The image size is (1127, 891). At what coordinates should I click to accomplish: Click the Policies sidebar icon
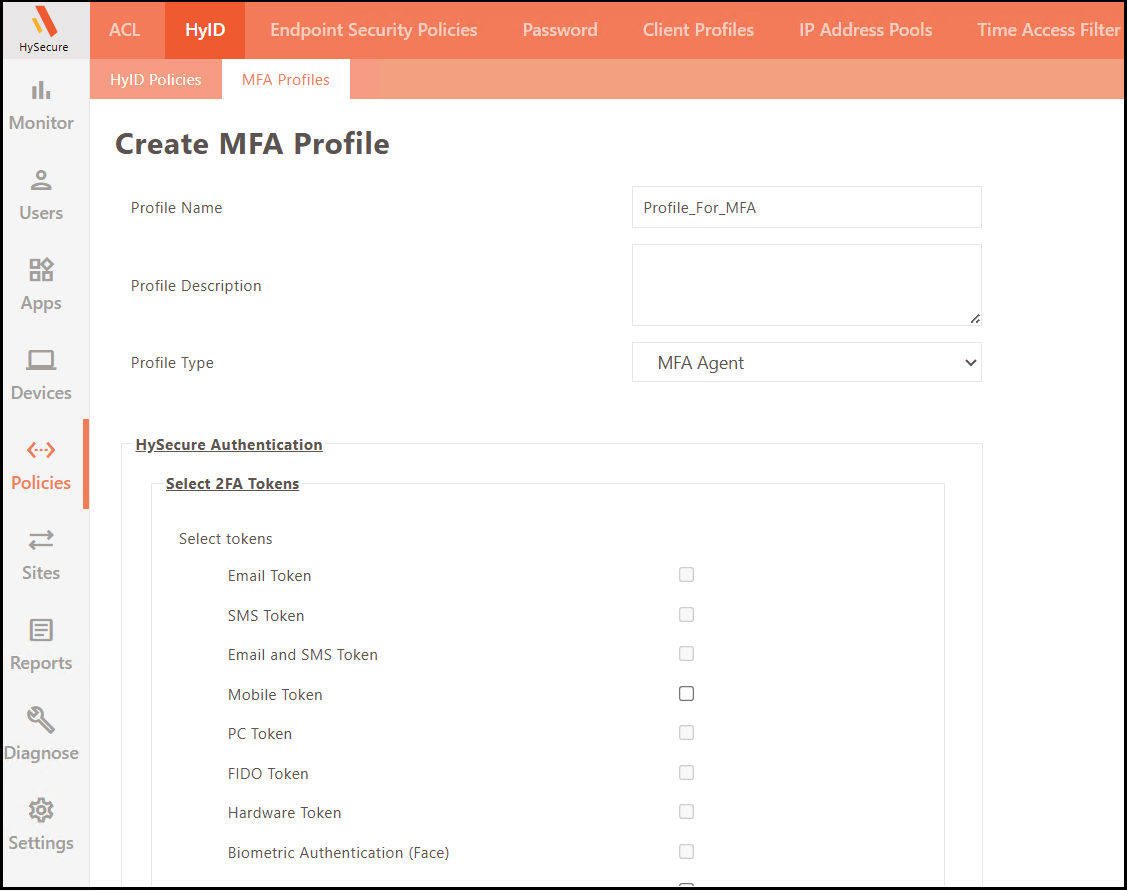[x=41, y=451]
